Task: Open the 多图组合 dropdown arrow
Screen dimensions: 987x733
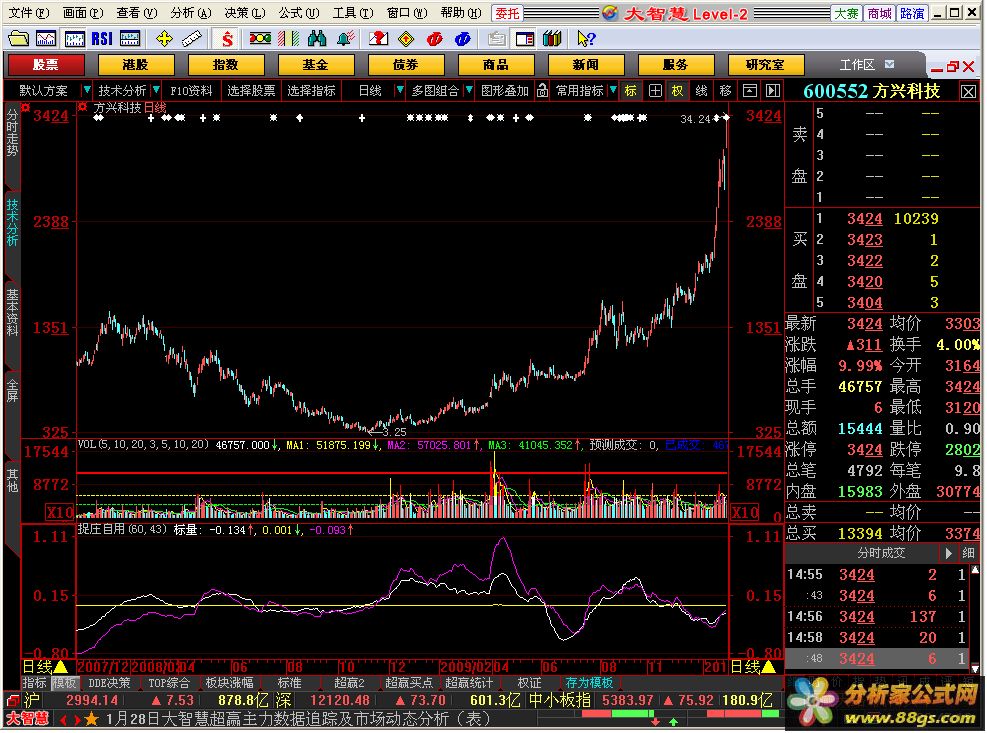Action: (x=469, y=91)
